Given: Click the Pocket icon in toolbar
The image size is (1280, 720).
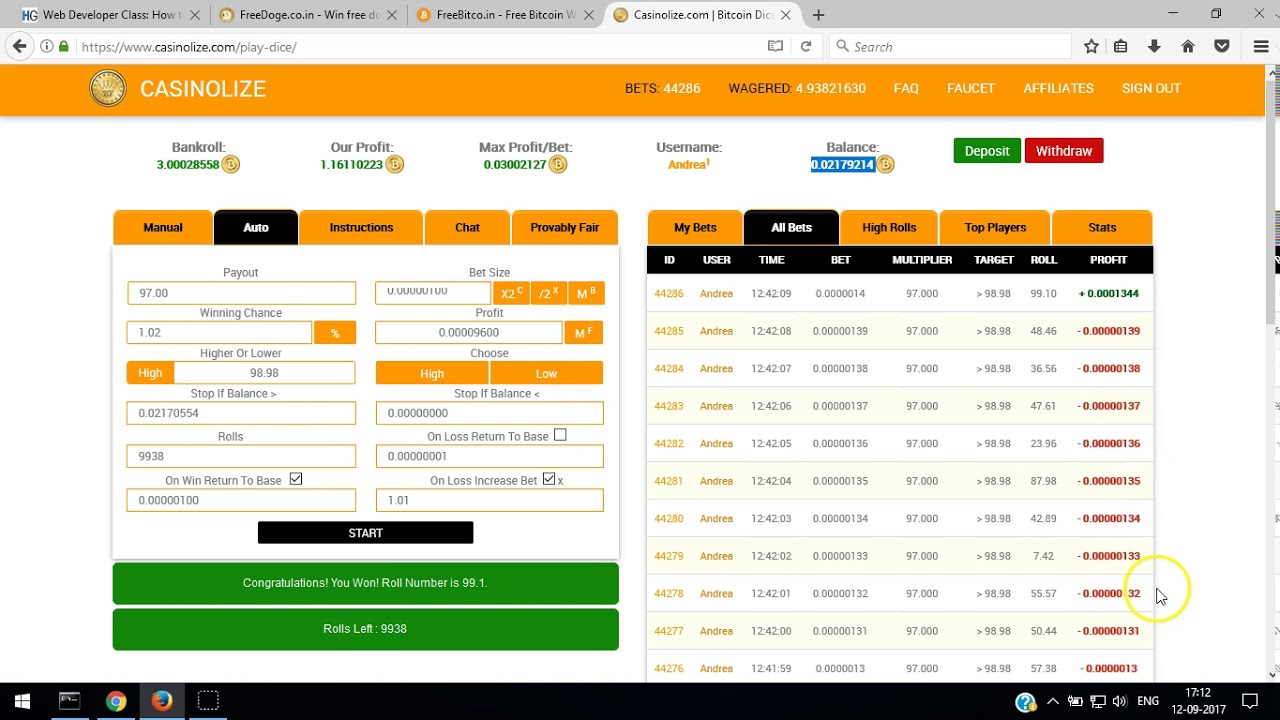Looking at the screenshot, I should pos(1222,47).
